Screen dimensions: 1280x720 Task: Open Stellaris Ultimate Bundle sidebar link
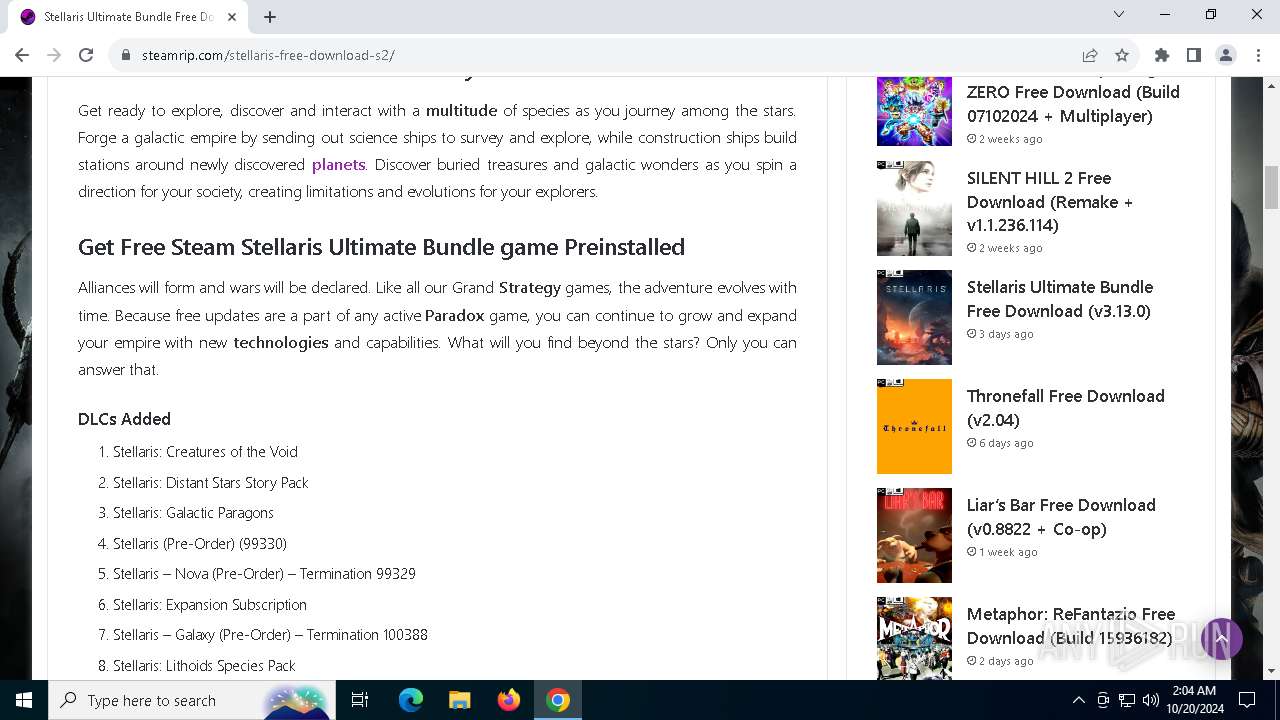(1059, 298)
